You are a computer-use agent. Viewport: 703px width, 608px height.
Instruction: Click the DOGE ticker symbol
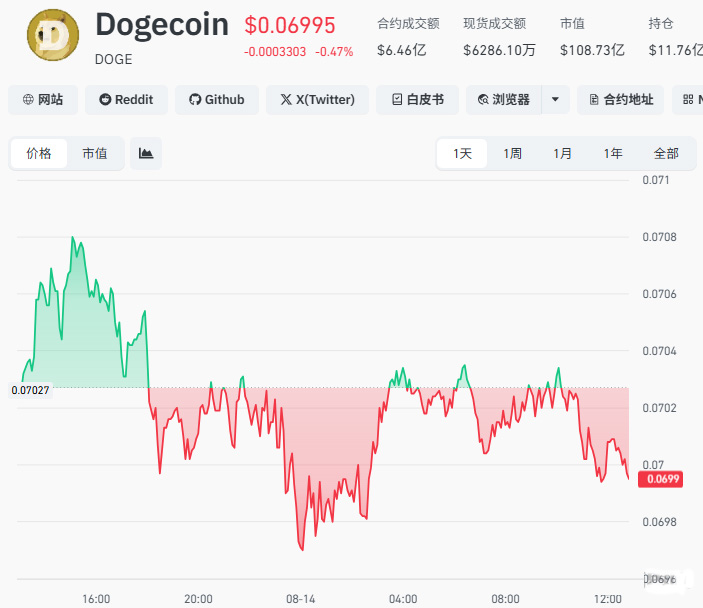click(113, 60)
